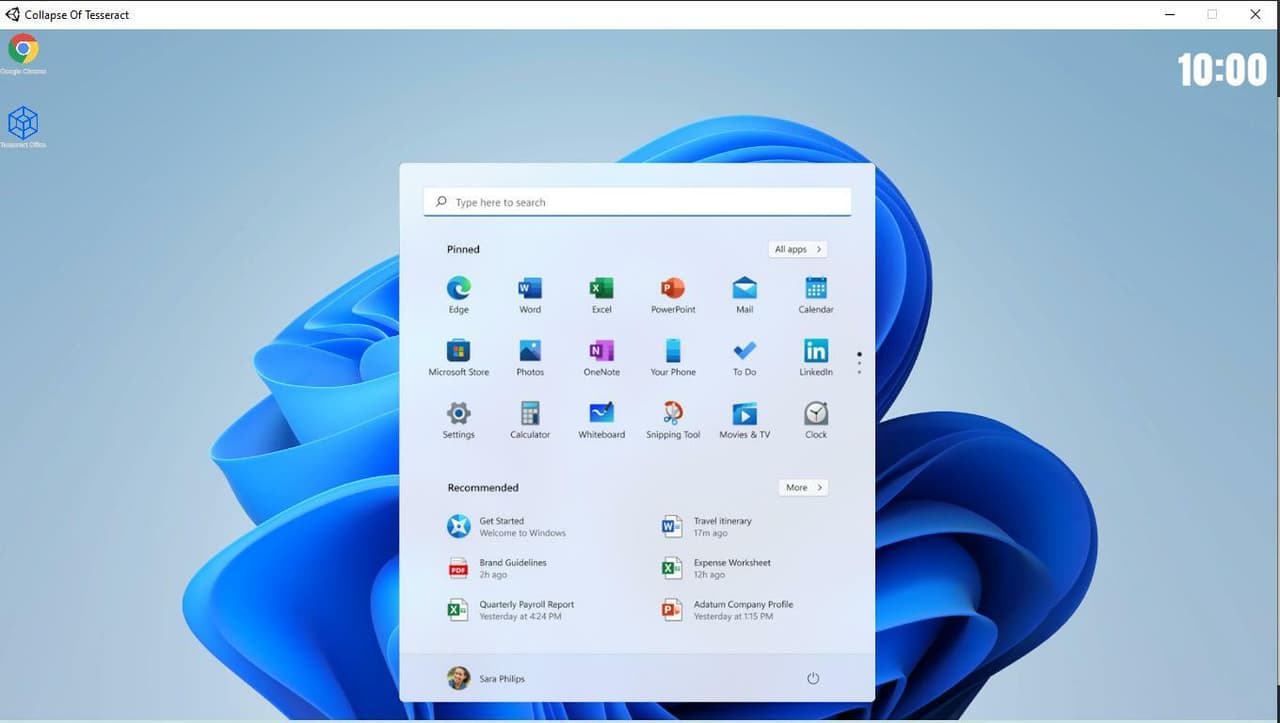This screenshot has height=723, width=1280.
Task: Open the Travel itinerary document
Action: 707,527
